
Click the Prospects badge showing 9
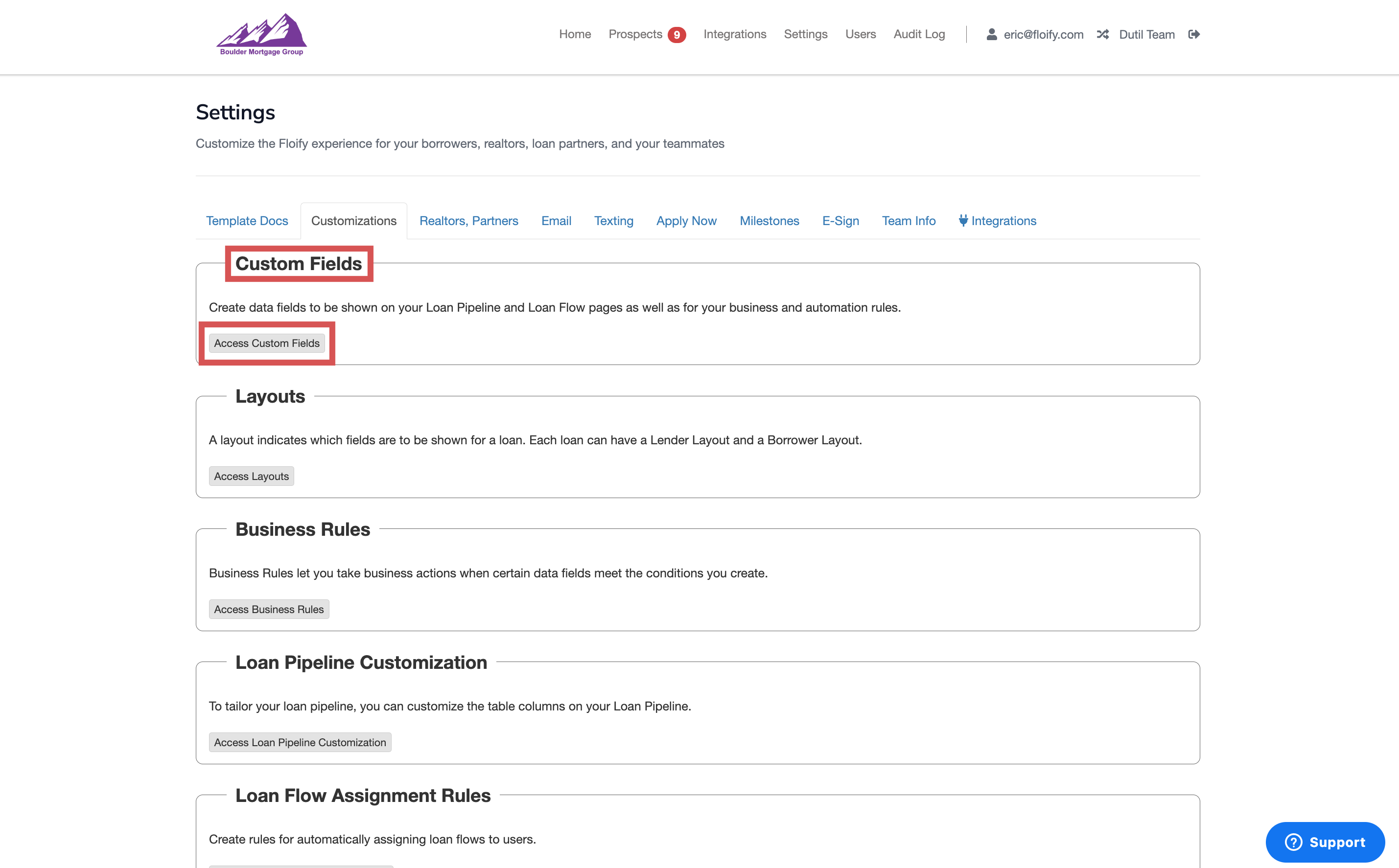tap(676, 35)
